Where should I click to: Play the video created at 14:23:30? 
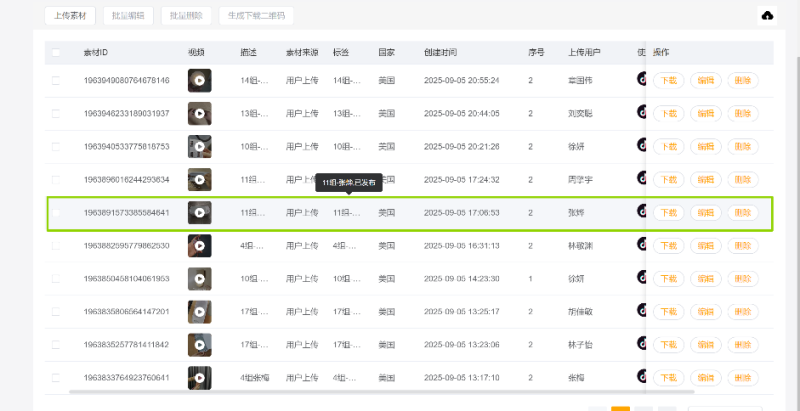(x=200, y=278)
